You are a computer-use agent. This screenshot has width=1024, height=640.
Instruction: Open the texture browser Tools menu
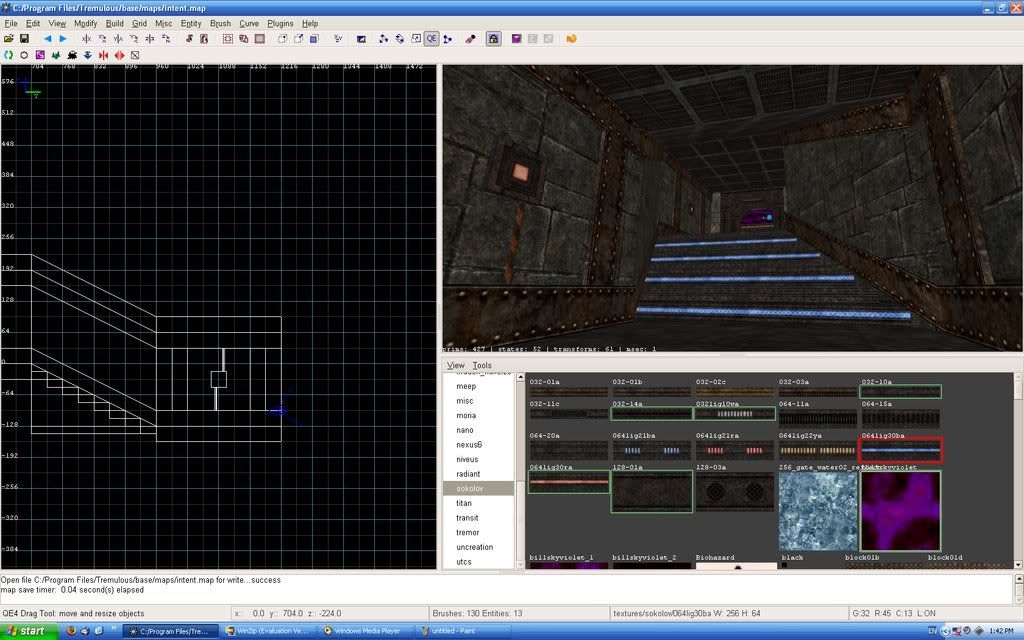482,365
